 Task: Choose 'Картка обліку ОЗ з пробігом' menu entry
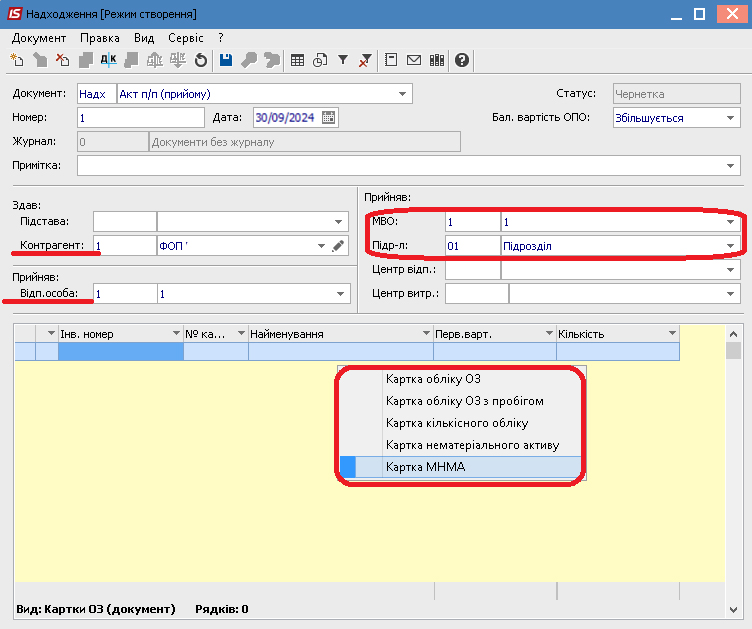click(x=464, y=401)
